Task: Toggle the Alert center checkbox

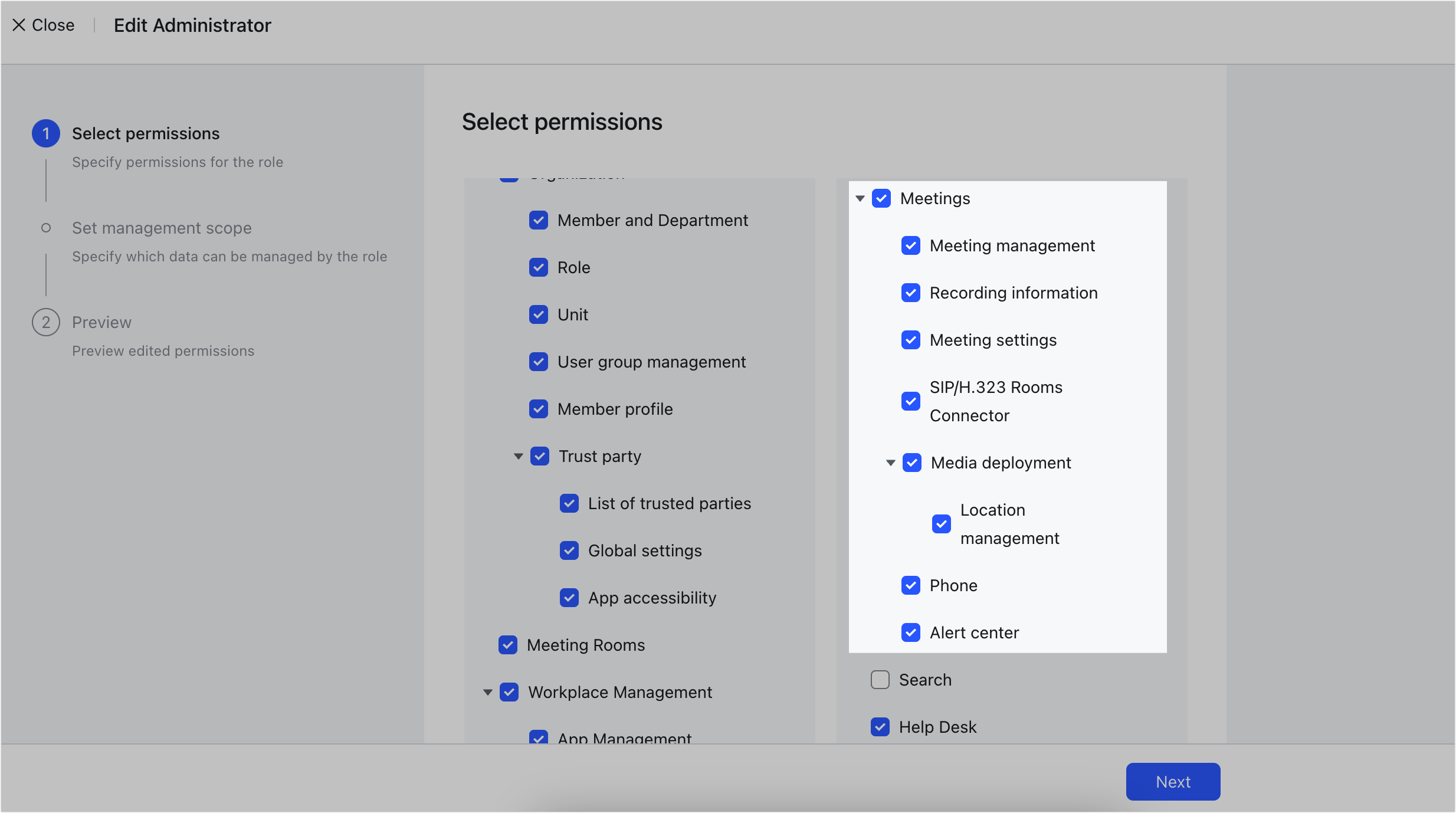Action: [x=910, y=632]
